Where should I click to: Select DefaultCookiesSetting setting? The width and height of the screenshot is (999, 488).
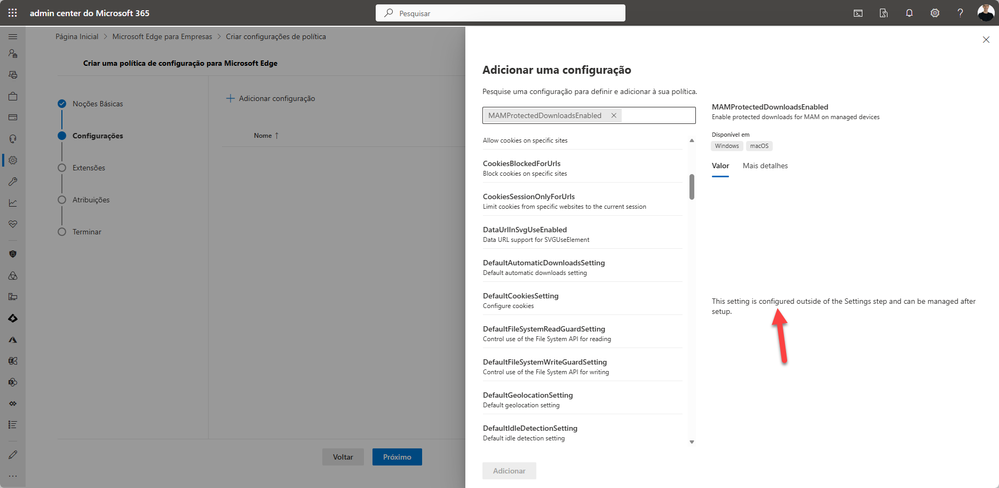coord(582,301)
